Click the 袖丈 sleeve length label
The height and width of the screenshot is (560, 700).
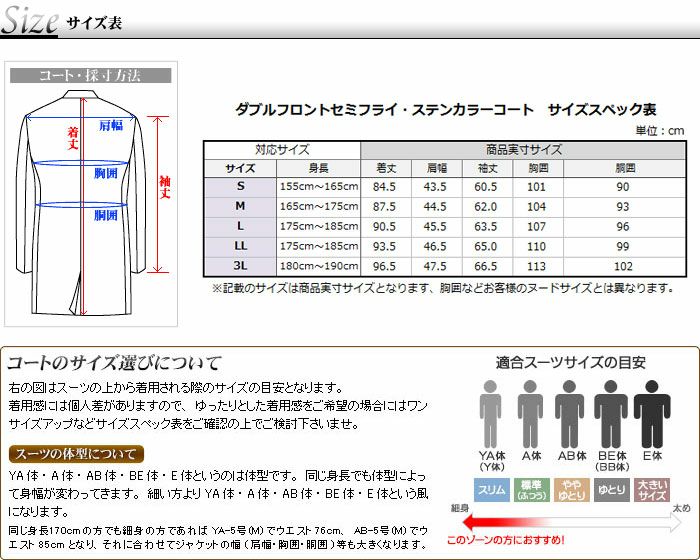(165, 187)
